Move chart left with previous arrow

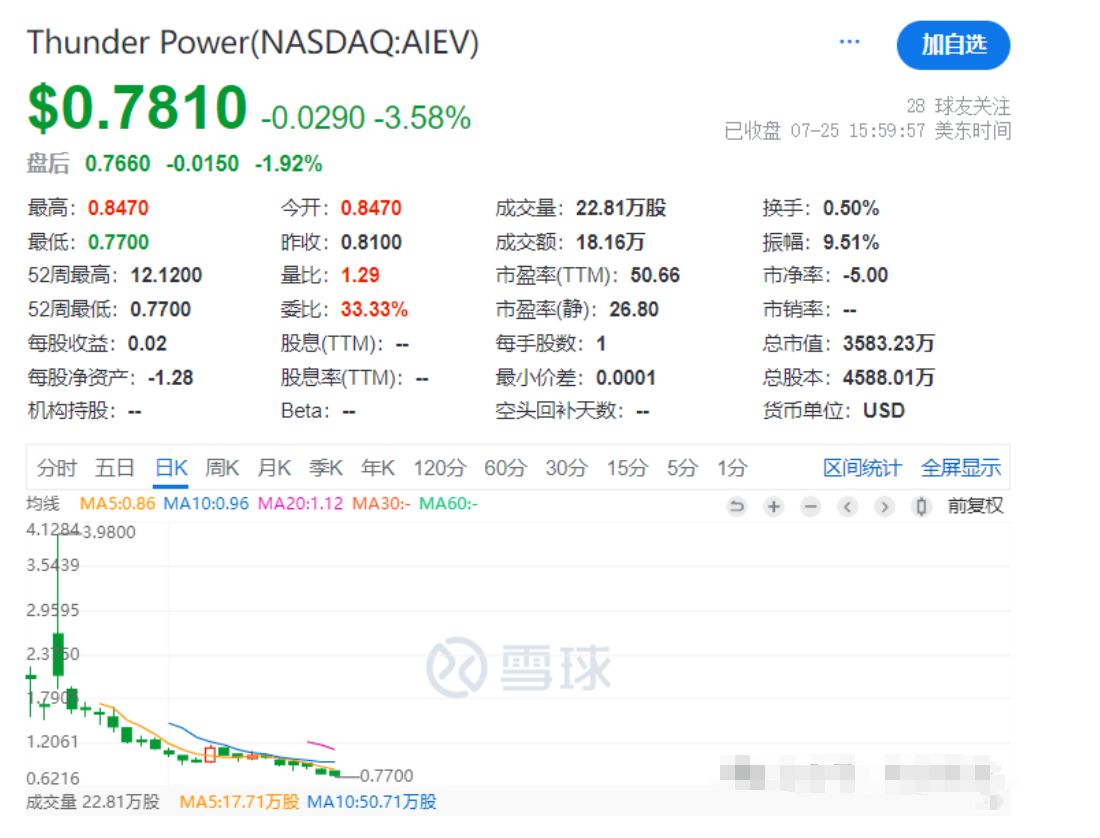click(x=847, y=506)
